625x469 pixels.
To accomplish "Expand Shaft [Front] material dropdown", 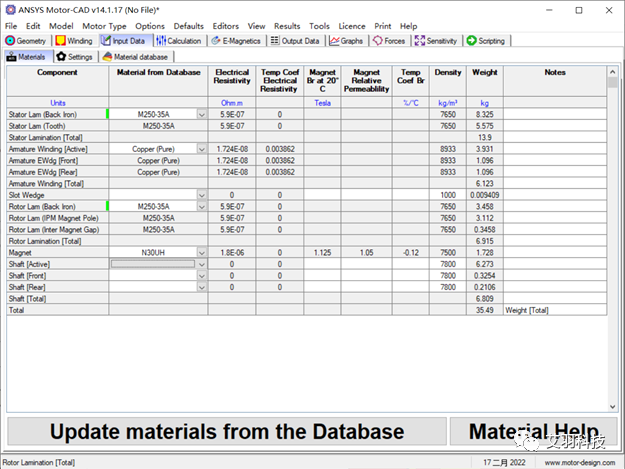I will [202, 276].
